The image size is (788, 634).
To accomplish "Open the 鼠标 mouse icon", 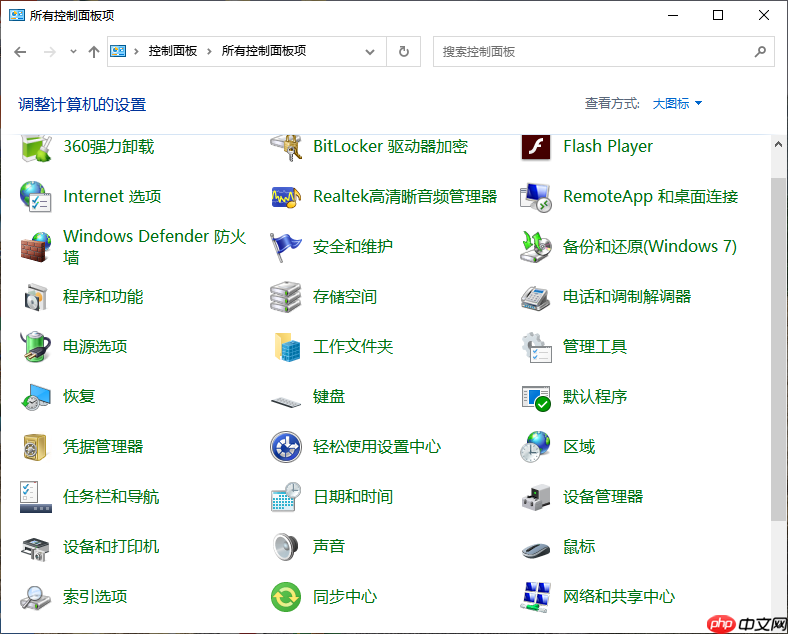I will [x=536, y=550].
